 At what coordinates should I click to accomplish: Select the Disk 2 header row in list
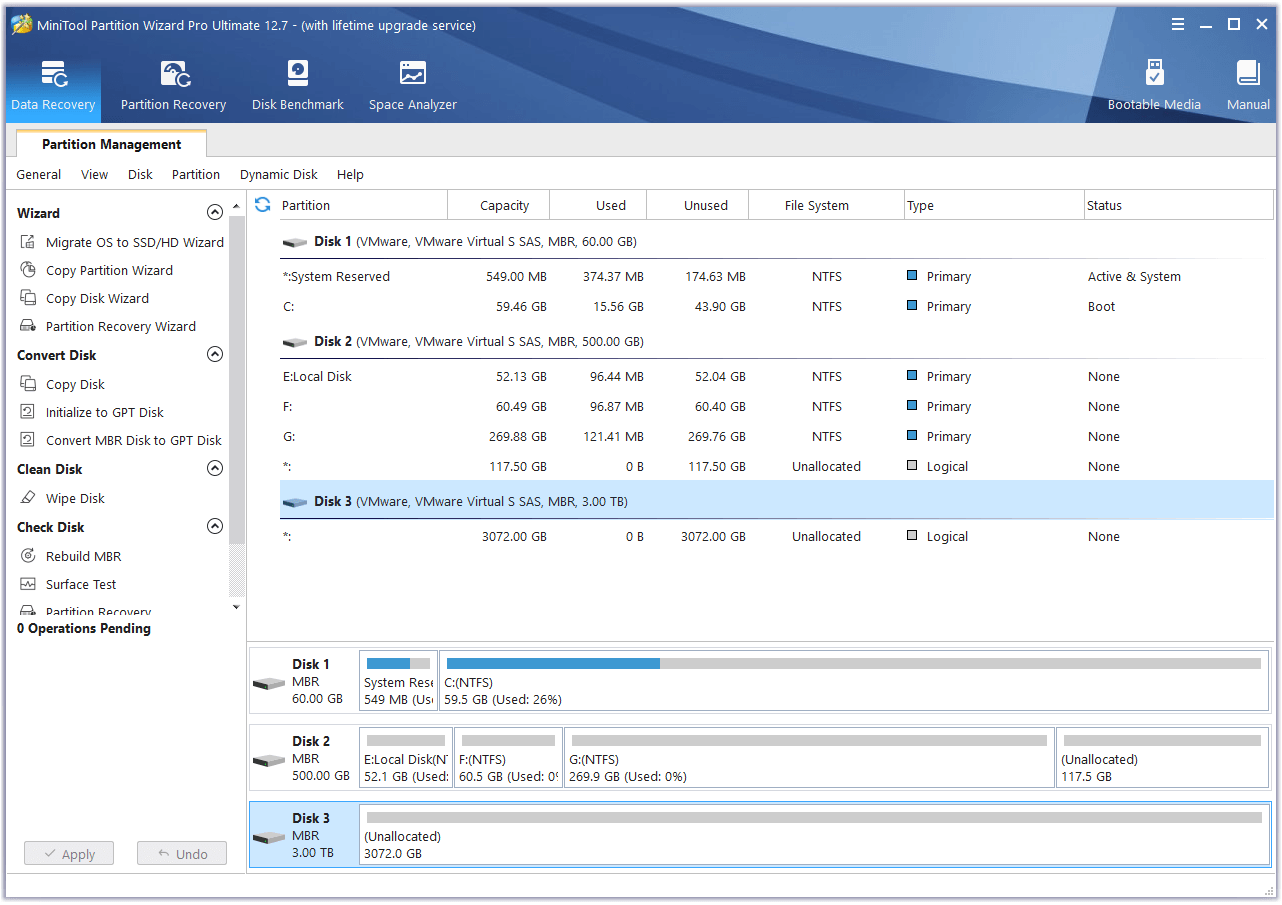[777, 342]
